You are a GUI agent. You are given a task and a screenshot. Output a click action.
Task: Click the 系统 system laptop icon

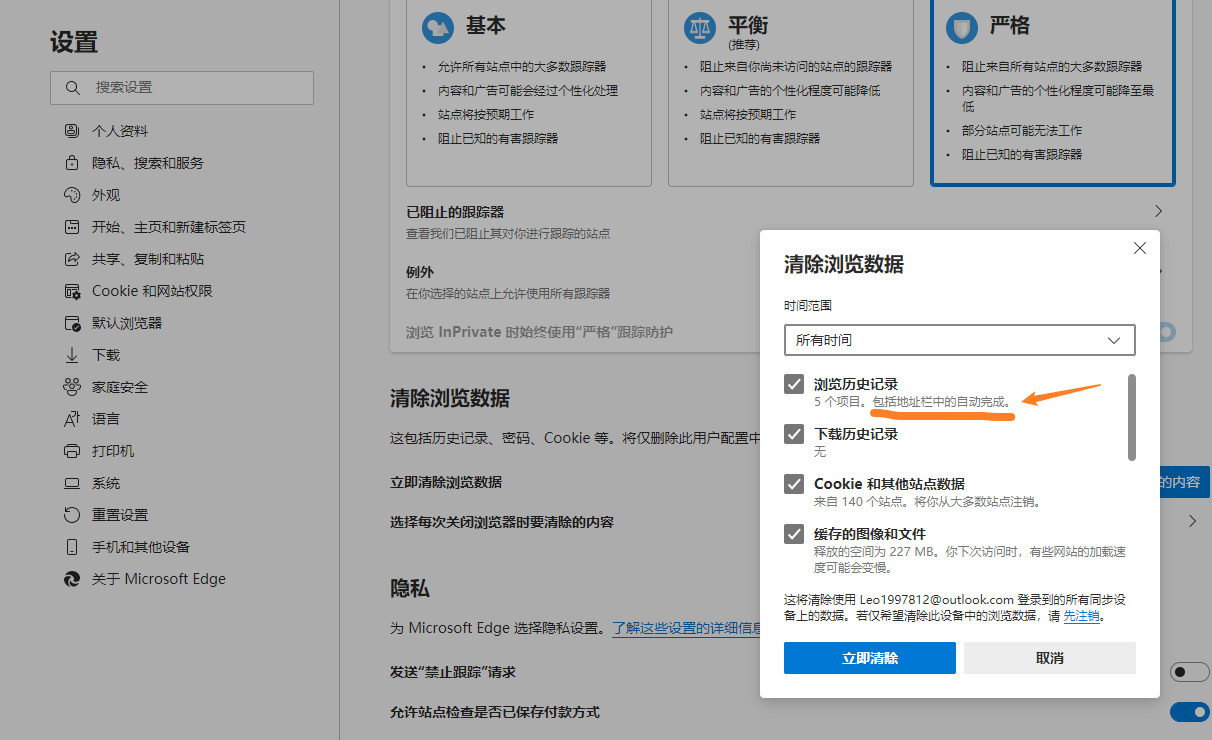[72, 483]
